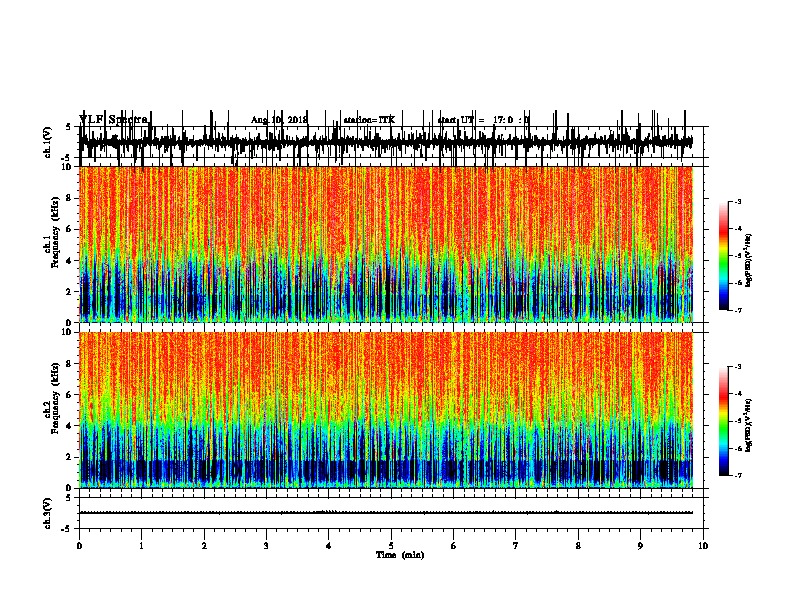Click time axis tick label "1"
Screen dimensions: 792x612
click(142, 546)
